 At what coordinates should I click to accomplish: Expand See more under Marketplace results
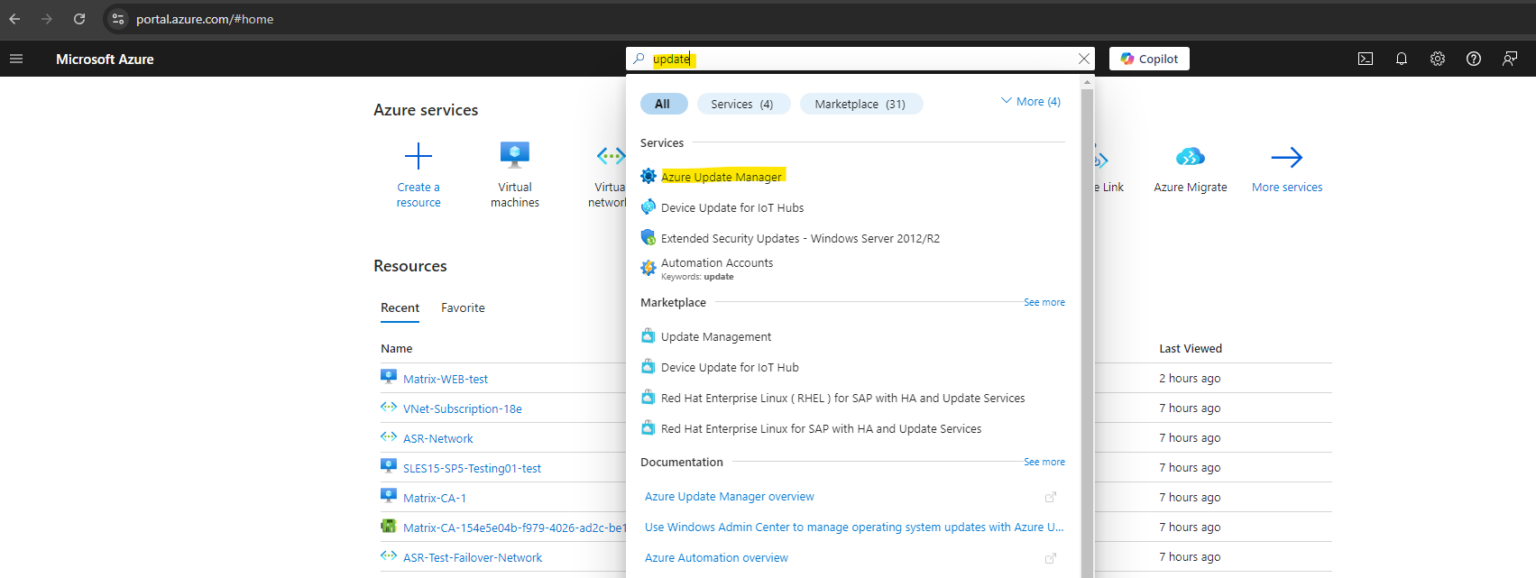pos(1044,301)
